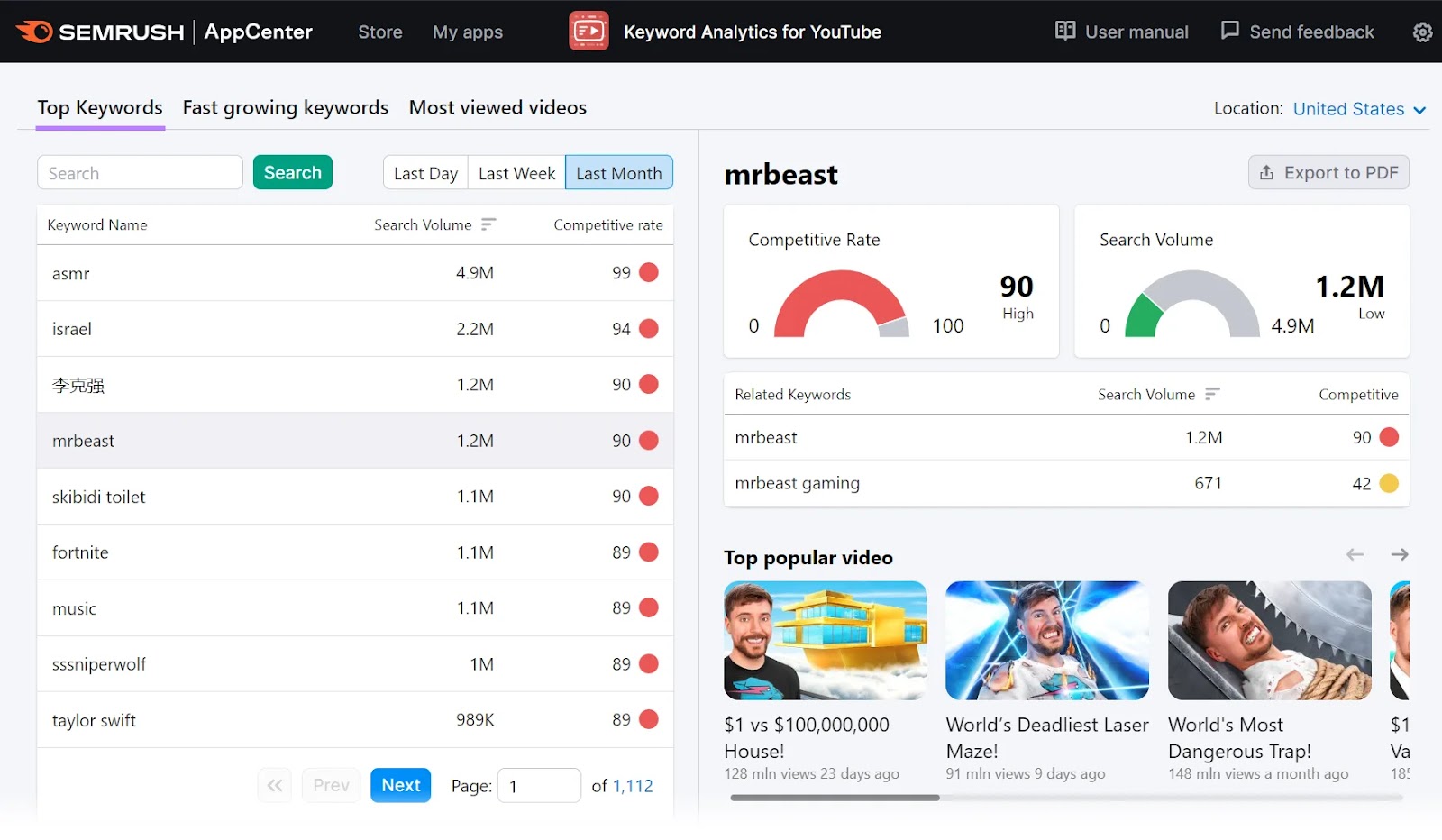Open the User manual
Image resolution: width=1442 pixels, height=840 pixels.
(x=1121, y=32)
